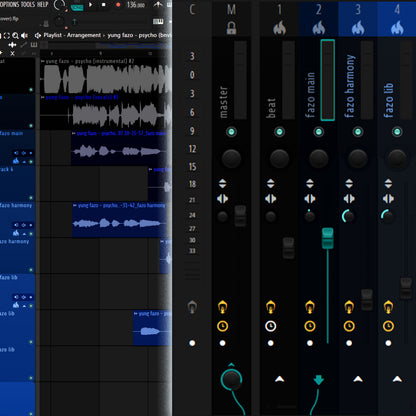Click the flame icon under track 4
The width and height of the screenshot is (416, 416).
point(397,28)
